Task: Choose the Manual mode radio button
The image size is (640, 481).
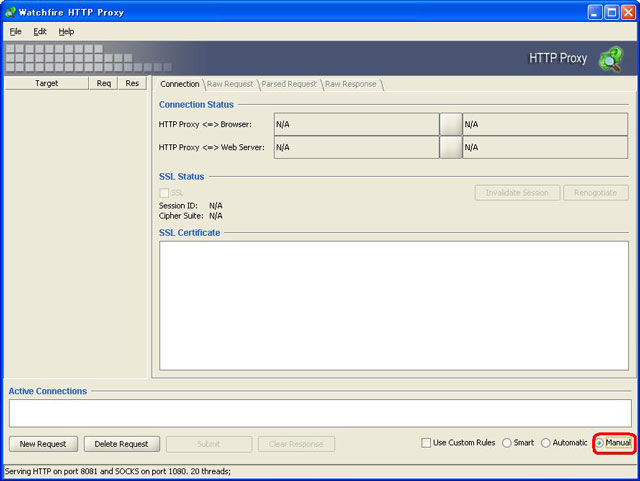Action: [600, 443]
